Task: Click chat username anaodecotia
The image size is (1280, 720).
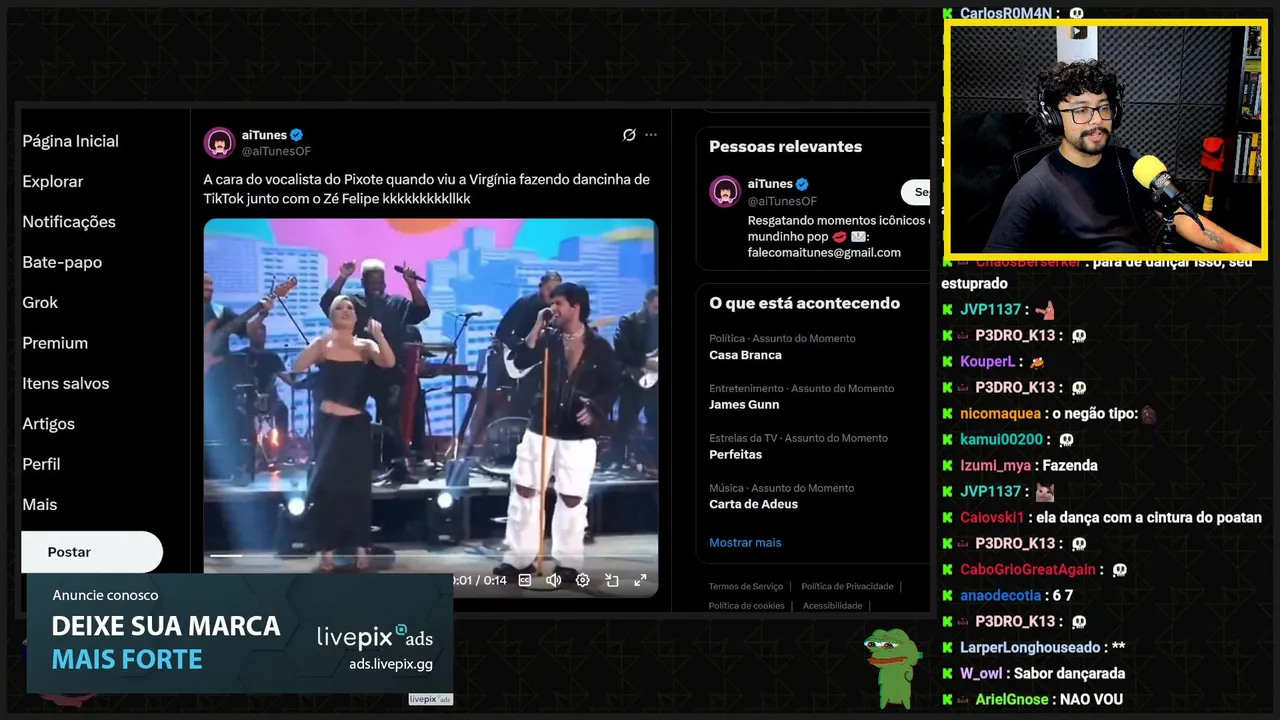Action: [x=1001, y=595]
